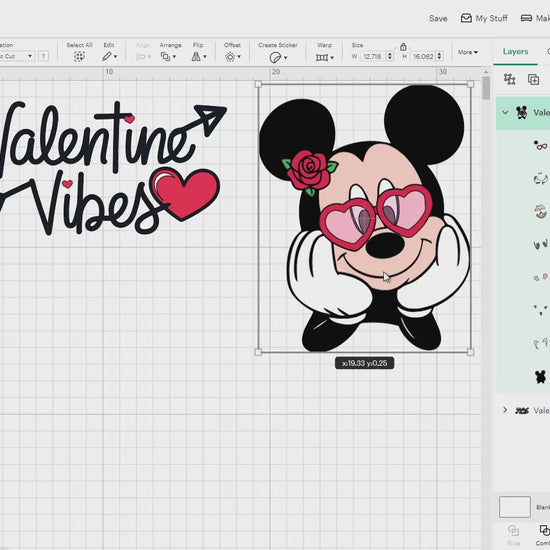Expand the bottom Valentine Vibes layer group
This screenshot has height=550, width=550.
[505, 410]
